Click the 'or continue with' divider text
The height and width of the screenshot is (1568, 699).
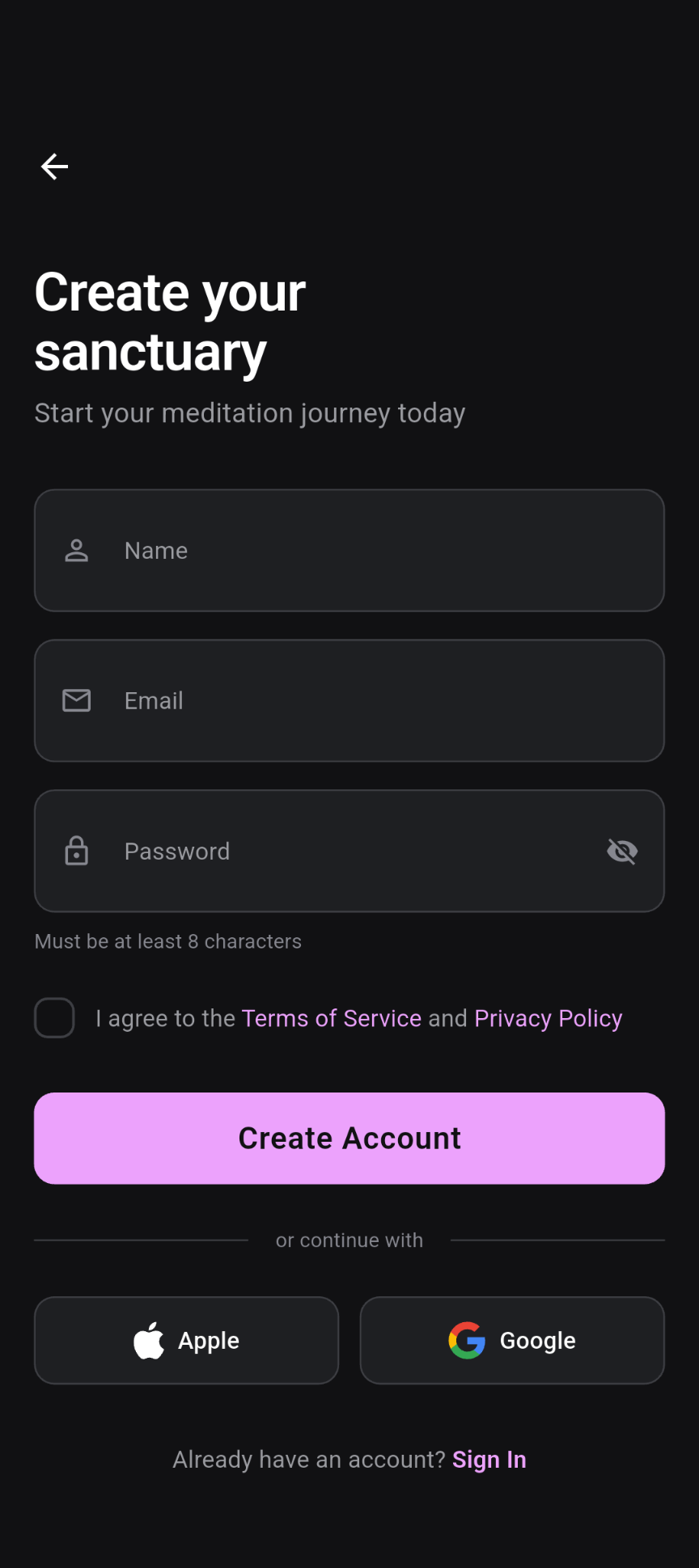349,1240
